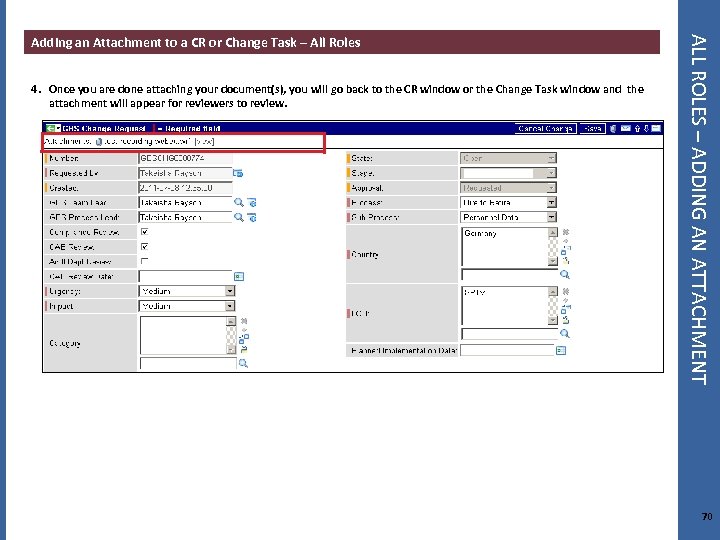Image resolution: width=720 pixels, height=540 pixels.
Task: Click the Cancel Change button
Action: click(x=545, y=129)
